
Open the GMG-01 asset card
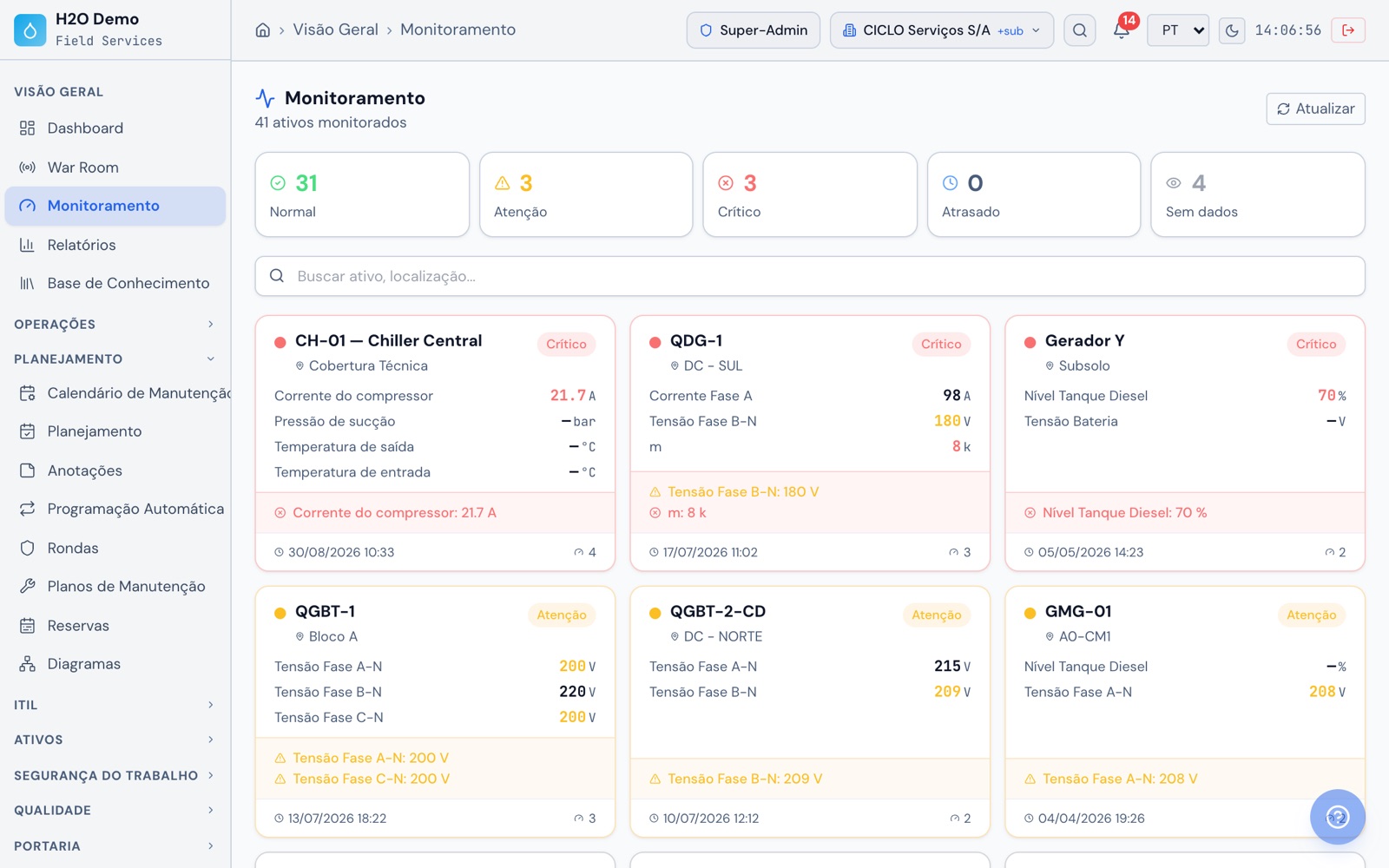click(x=1185, y=712)
